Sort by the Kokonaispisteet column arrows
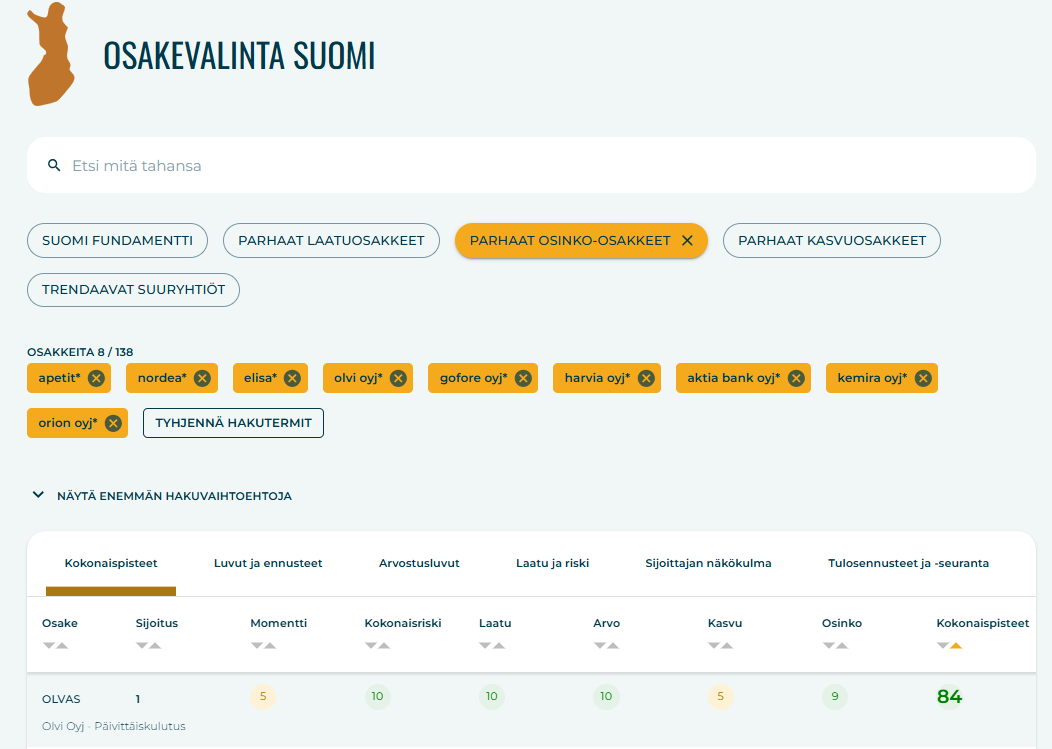Viewport: 1052px width, 749px height. (x=949, y=646)
